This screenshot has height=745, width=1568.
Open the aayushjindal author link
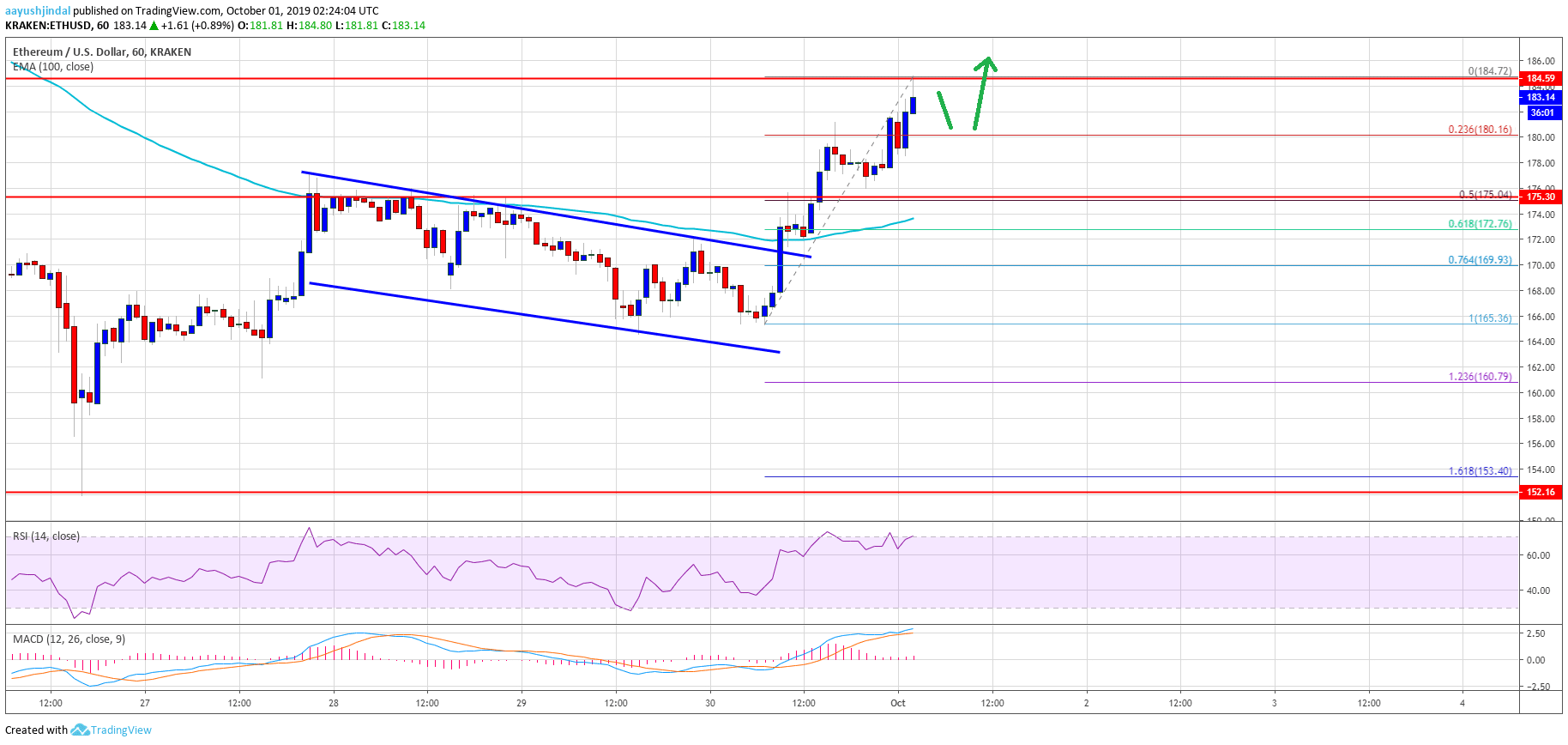38,11
